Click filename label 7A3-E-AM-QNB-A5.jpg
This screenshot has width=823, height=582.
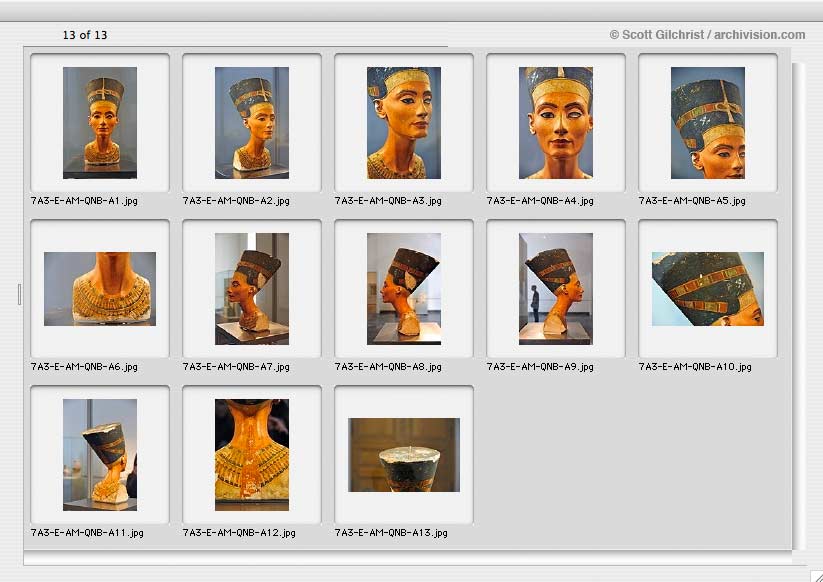pos(692,200)
